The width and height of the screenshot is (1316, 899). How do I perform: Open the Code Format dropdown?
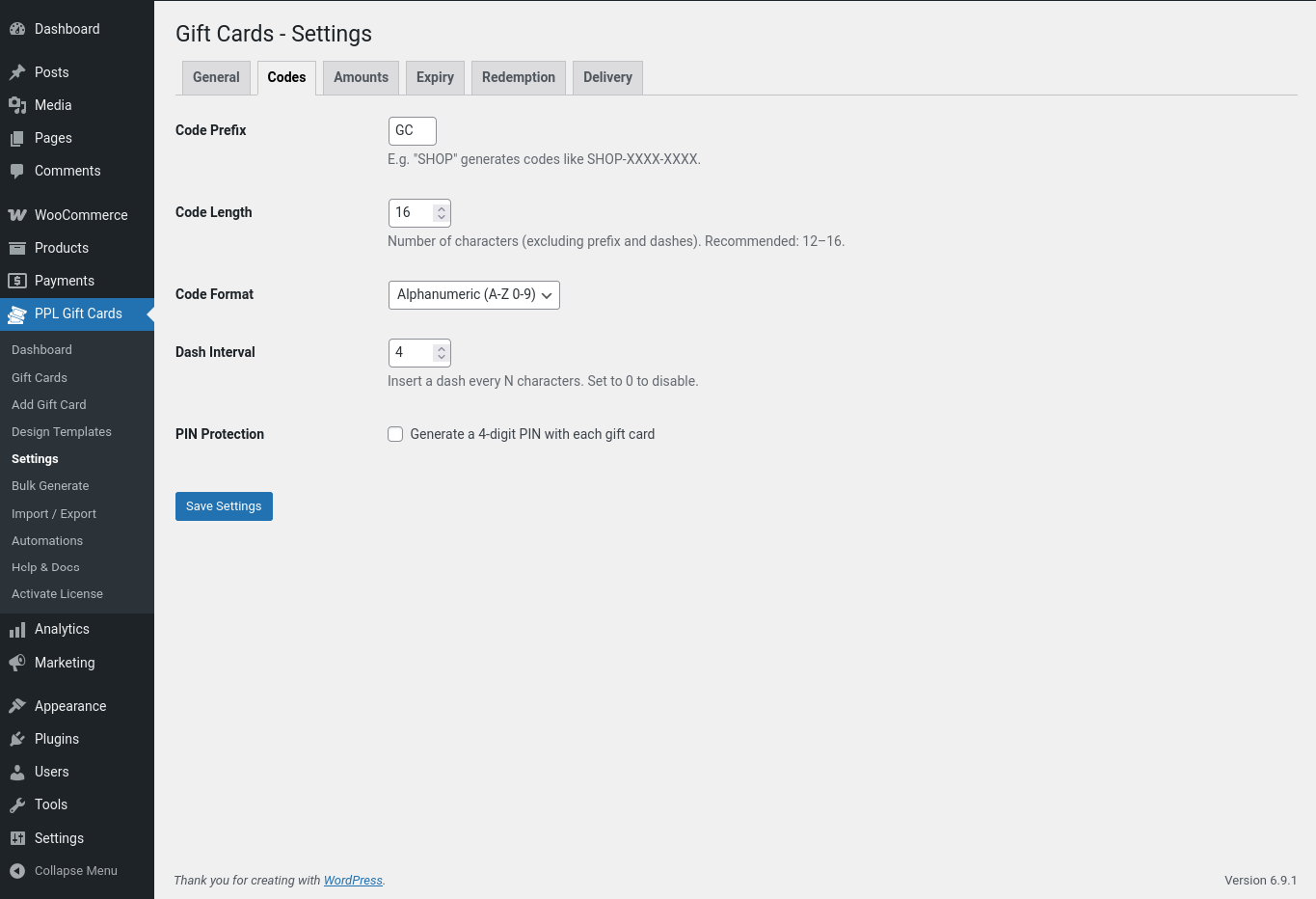[x=473, y=295]
